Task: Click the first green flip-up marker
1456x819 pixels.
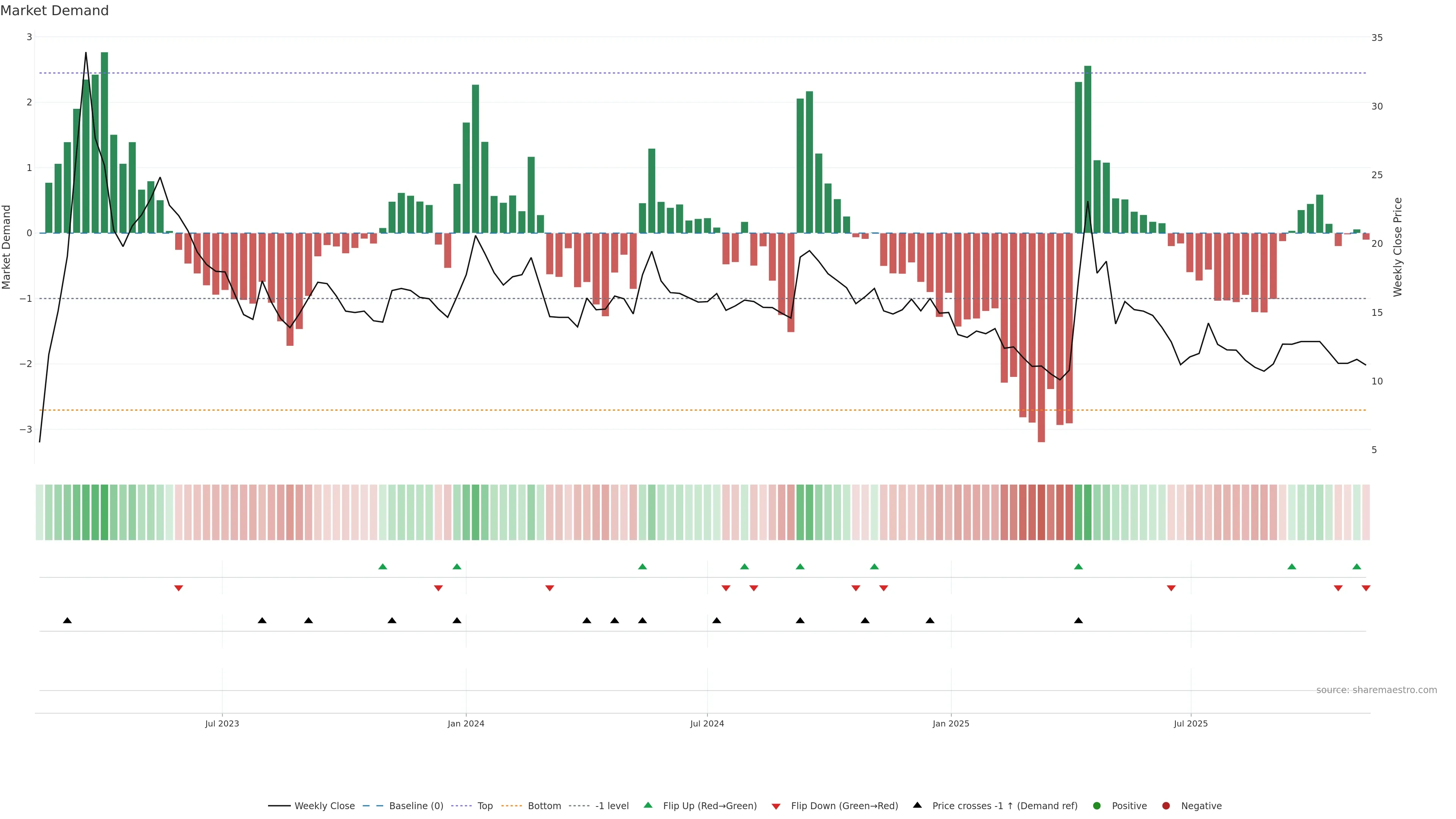Action: pyautogui.click(x=383, y=567)
